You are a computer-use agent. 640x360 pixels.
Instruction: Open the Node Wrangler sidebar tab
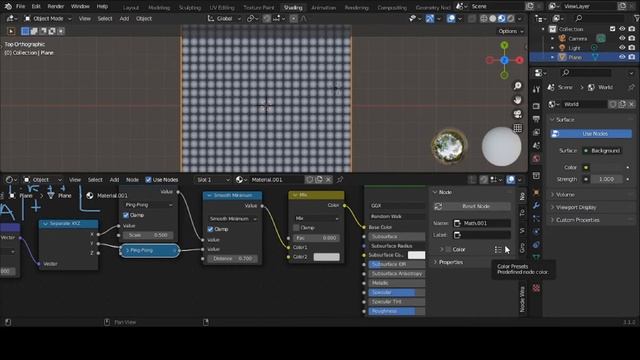pyautogui.click(x=522, y=299)
